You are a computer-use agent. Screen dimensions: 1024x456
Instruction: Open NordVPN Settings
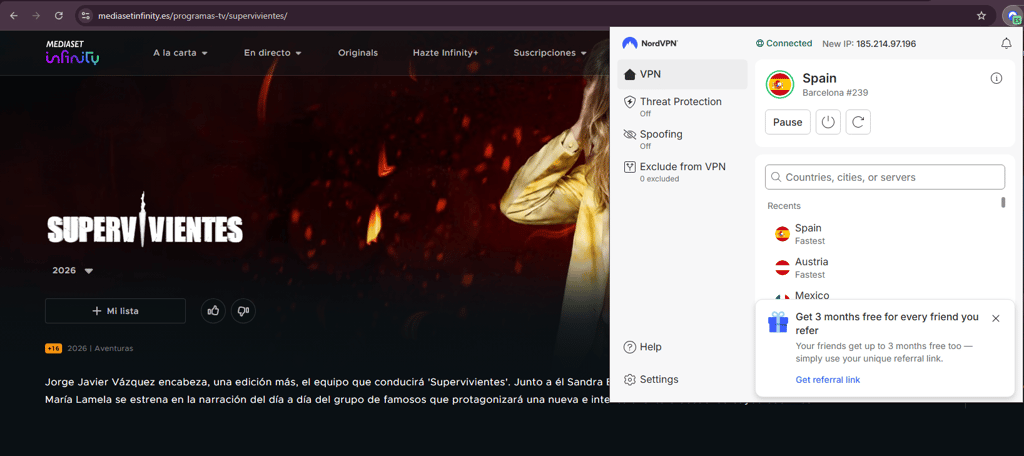click(651, 380)
